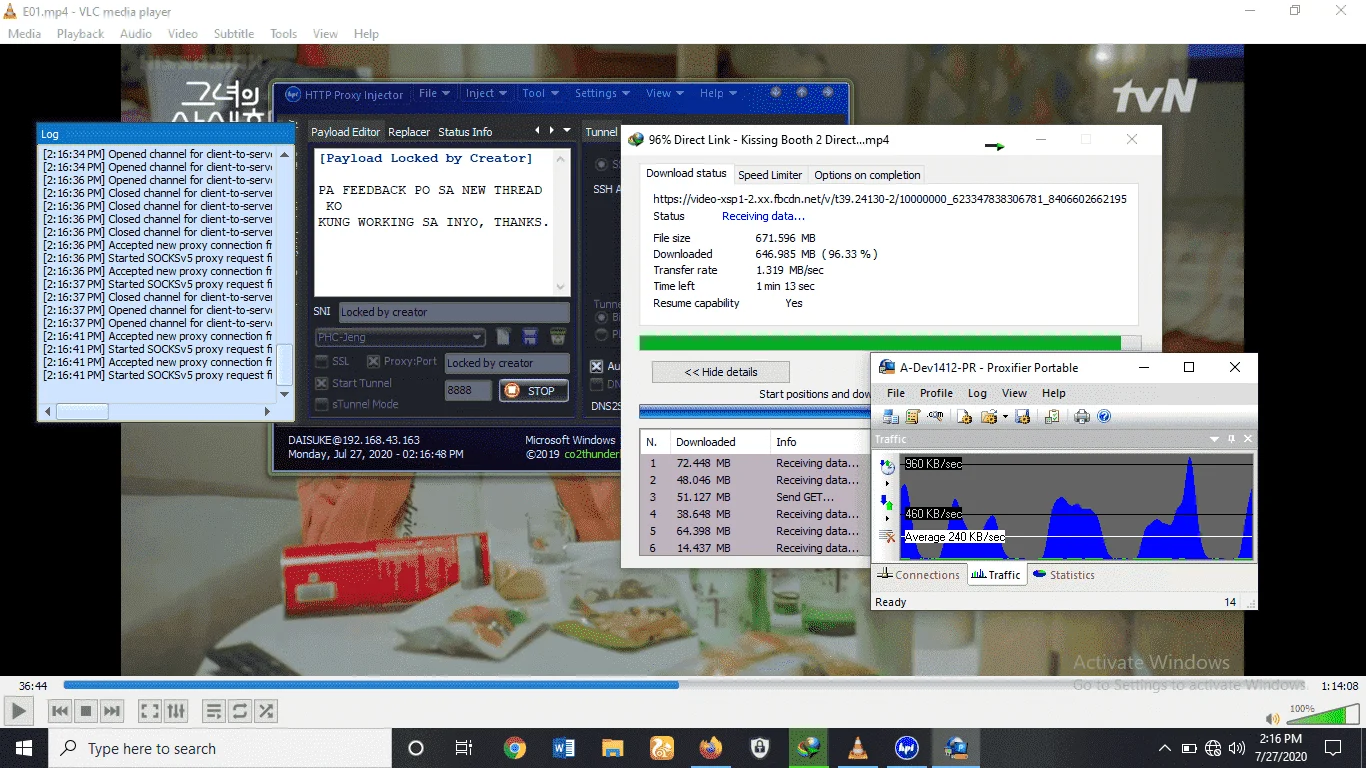Open File Explorer from the taskbar
Image resolution: width=1366 pixels, height=768 pixels.
point(613,748)
